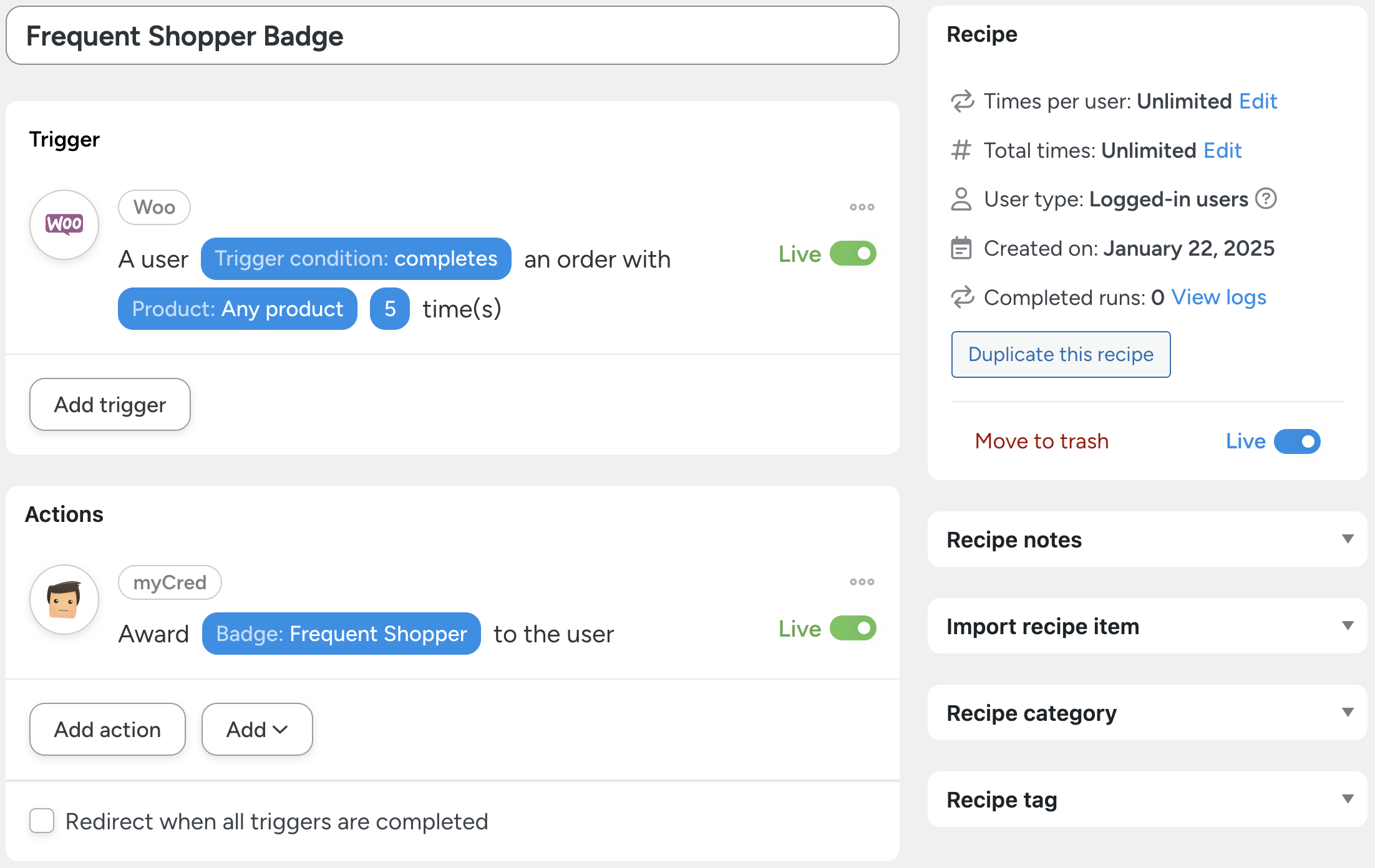The height and width of the screenshot is (868, 1375).
Task: Toggle the myCred action Live switch
Action: pos(853,629)
